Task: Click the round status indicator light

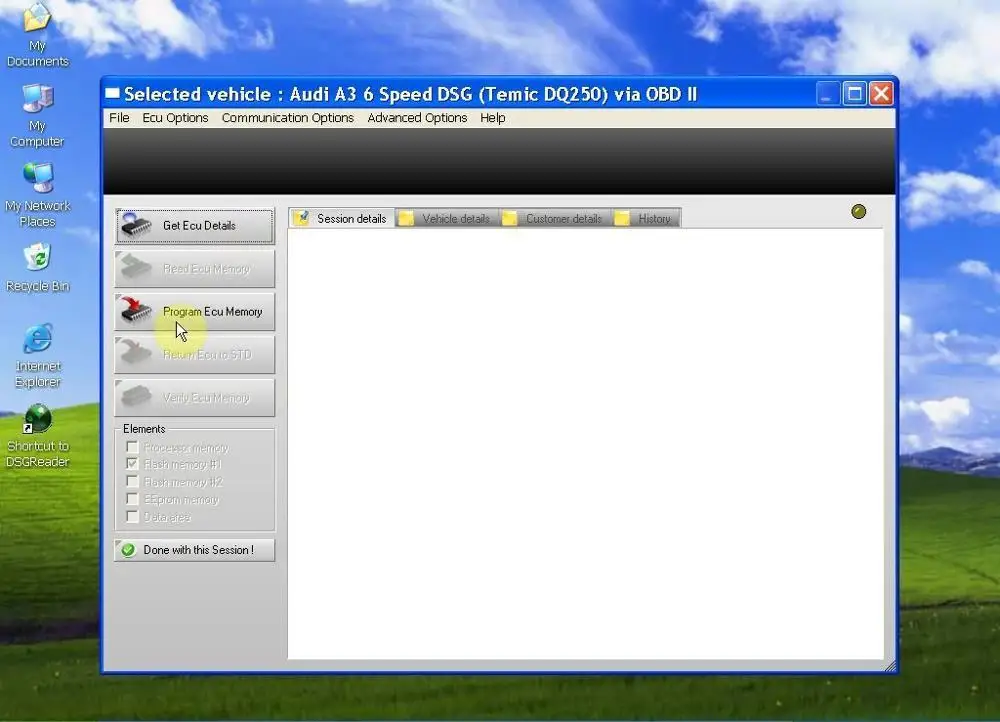Action: pos(858,212)
